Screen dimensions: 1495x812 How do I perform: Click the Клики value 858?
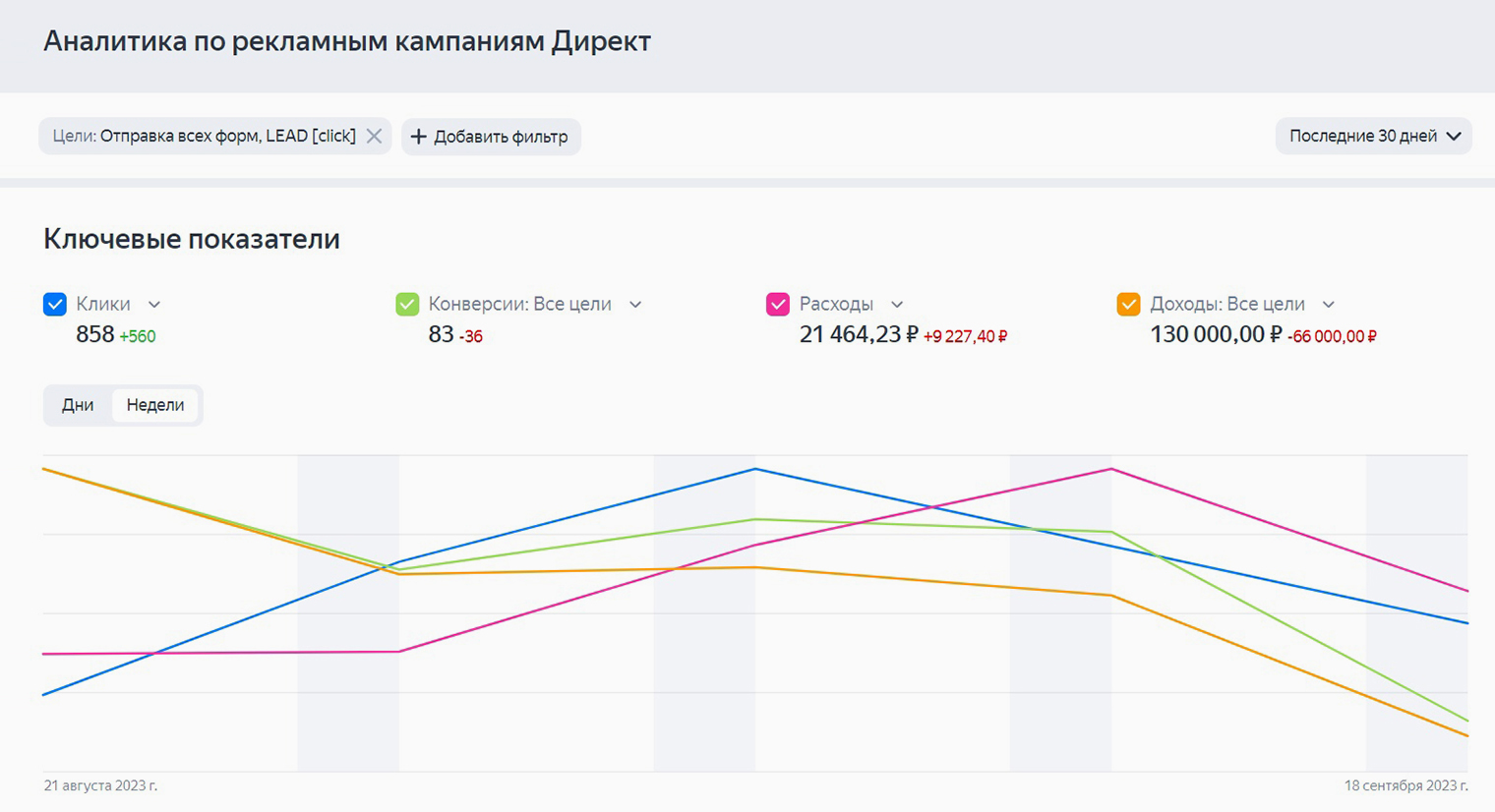coord(95,334)
